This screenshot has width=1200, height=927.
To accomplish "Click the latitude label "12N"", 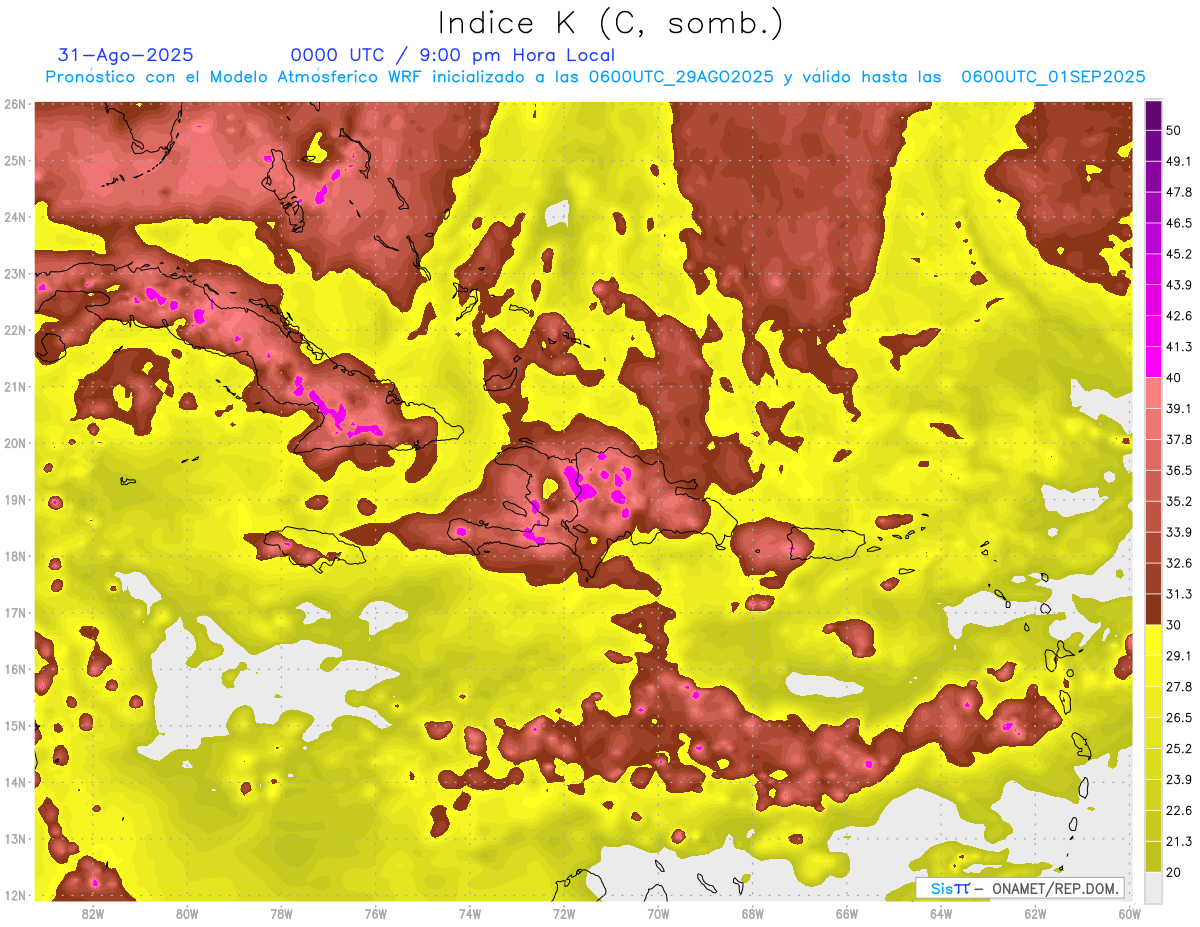I will (15, 895).
